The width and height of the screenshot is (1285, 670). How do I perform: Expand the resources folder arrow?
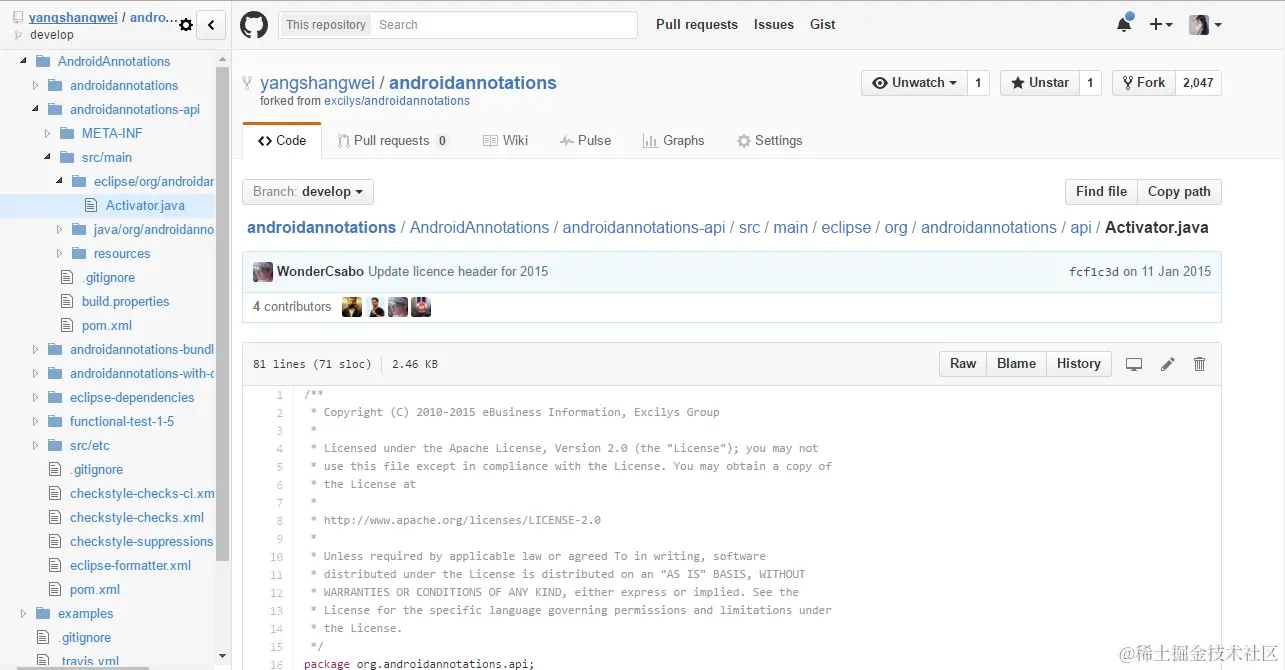(59, 254)
